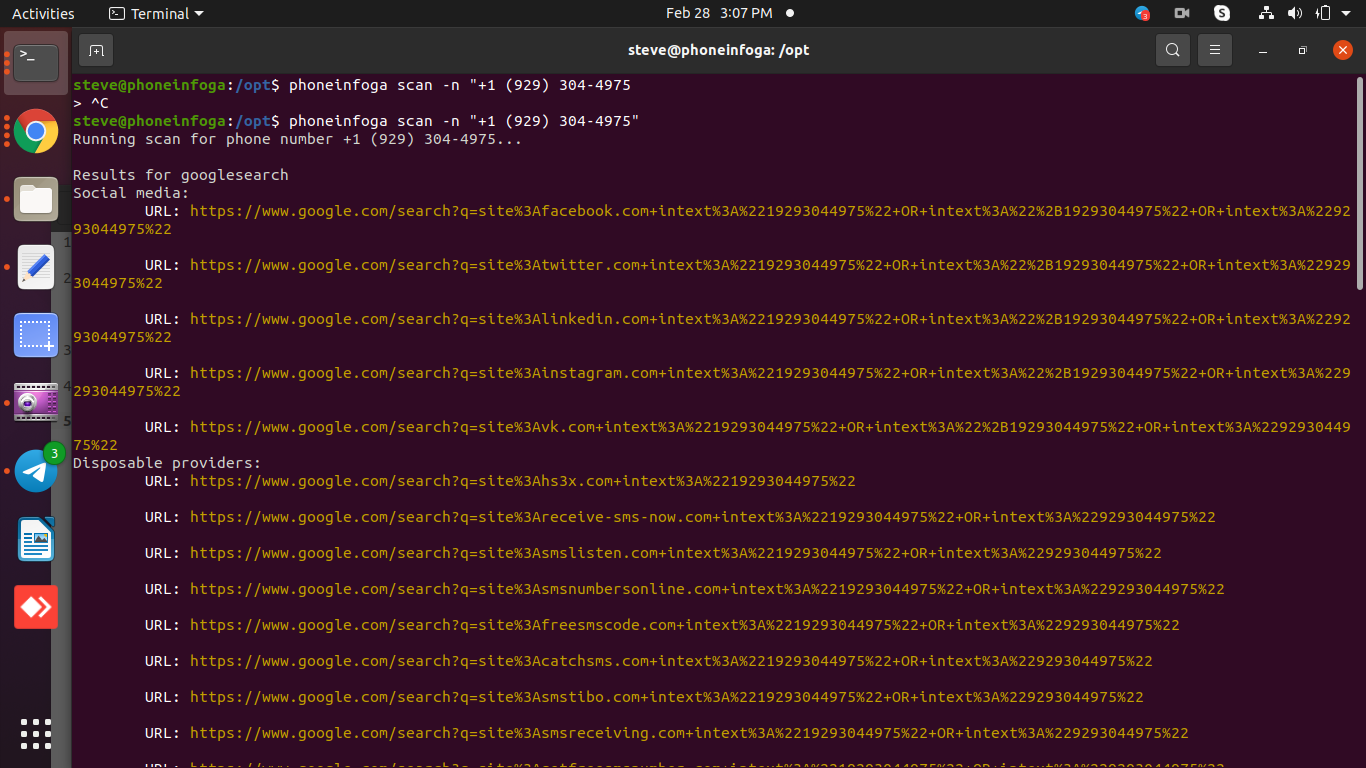1366x768 pixels.
Task: Open the Text Editor dock icon
Action: coord(36,267)
